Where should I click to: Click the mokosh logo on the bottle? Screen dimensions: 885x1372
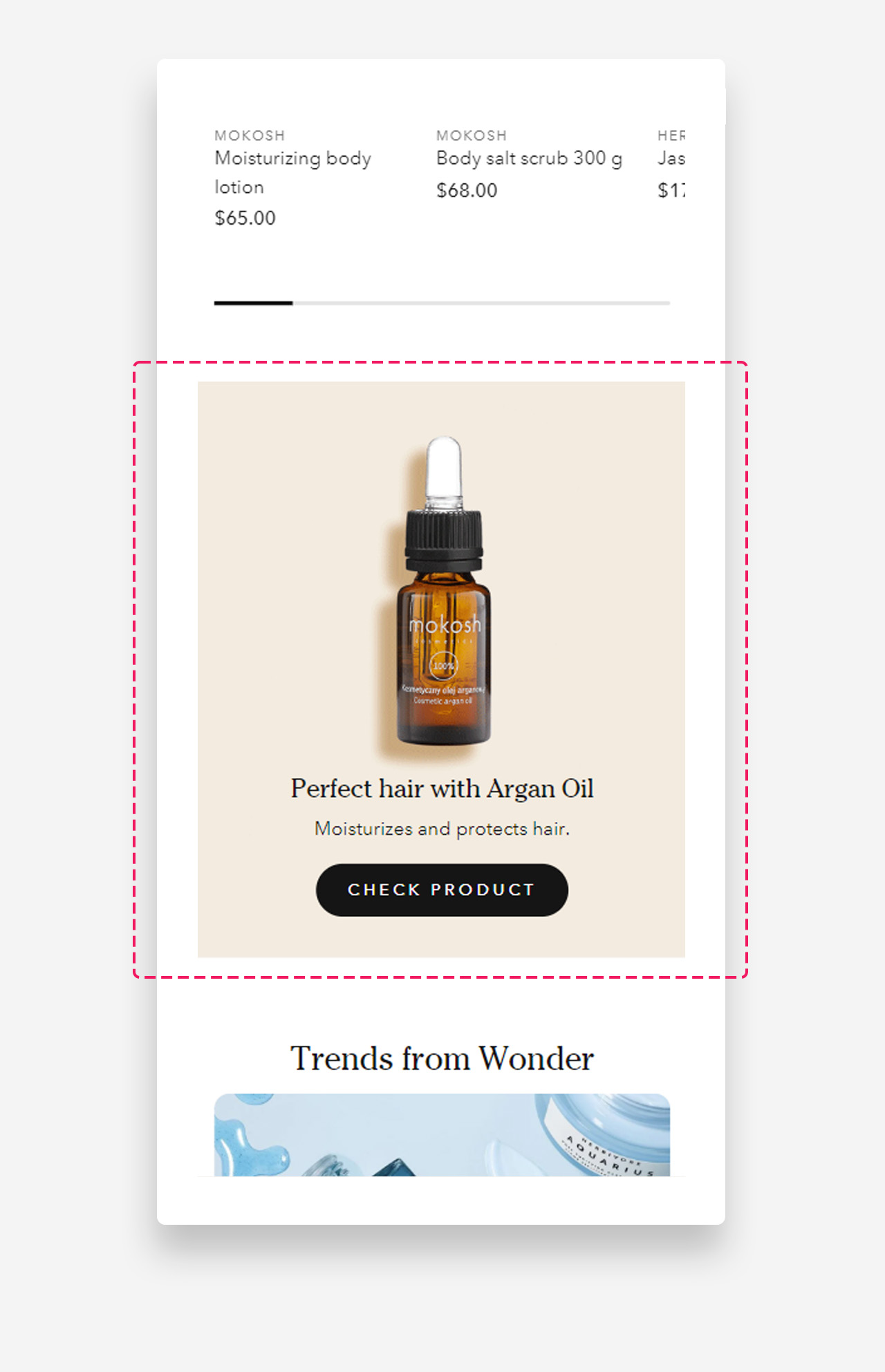click(445, 626)
